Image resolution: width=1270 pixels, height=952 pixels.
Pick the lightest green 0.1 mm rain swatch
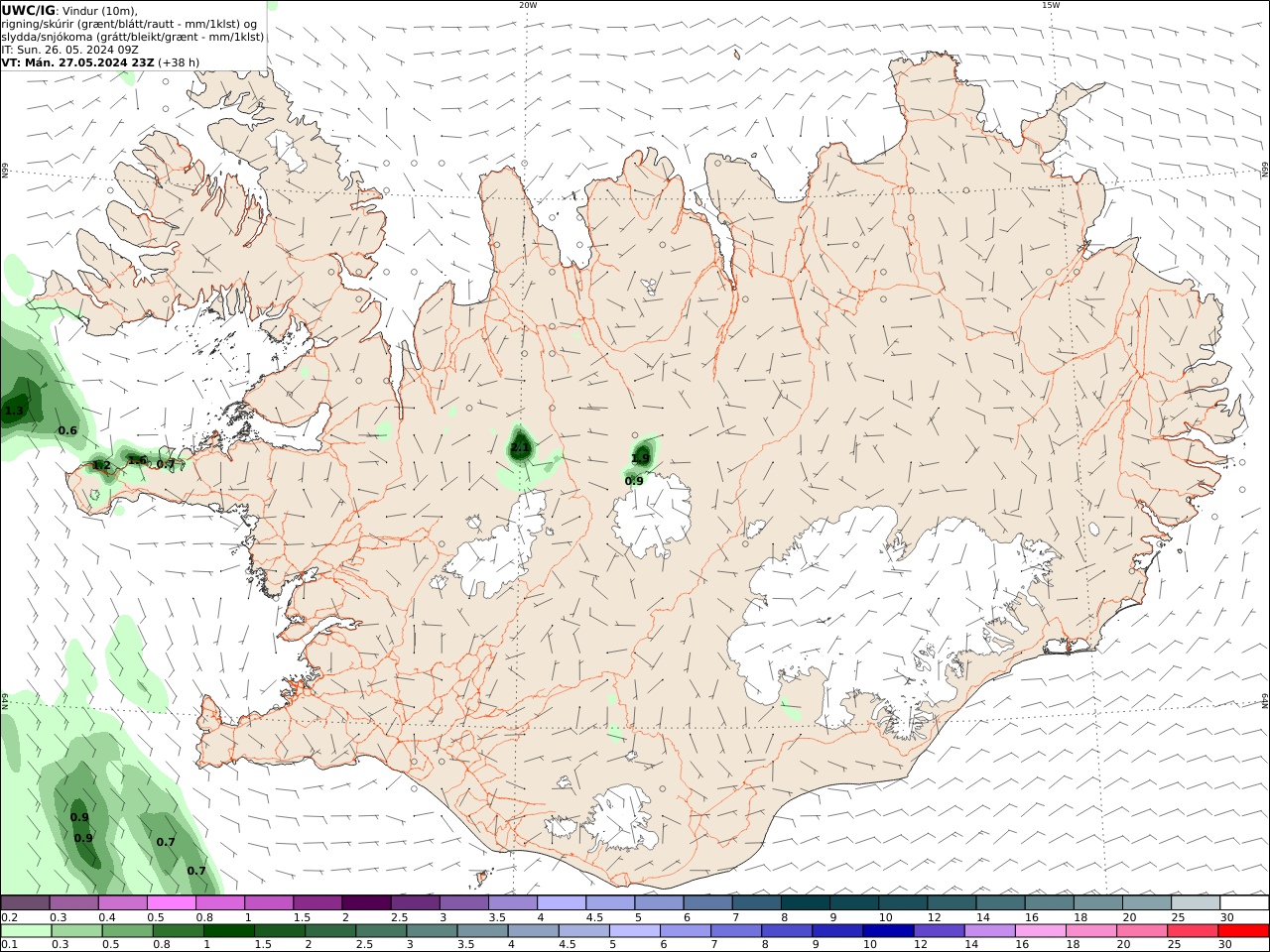(x=26, y=931)
